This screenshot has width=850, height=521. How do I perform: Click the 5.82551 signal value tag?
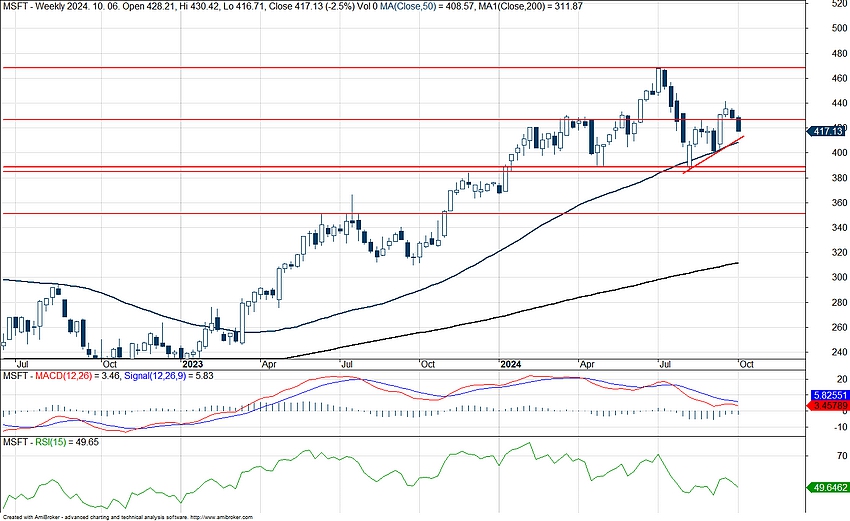829,395
